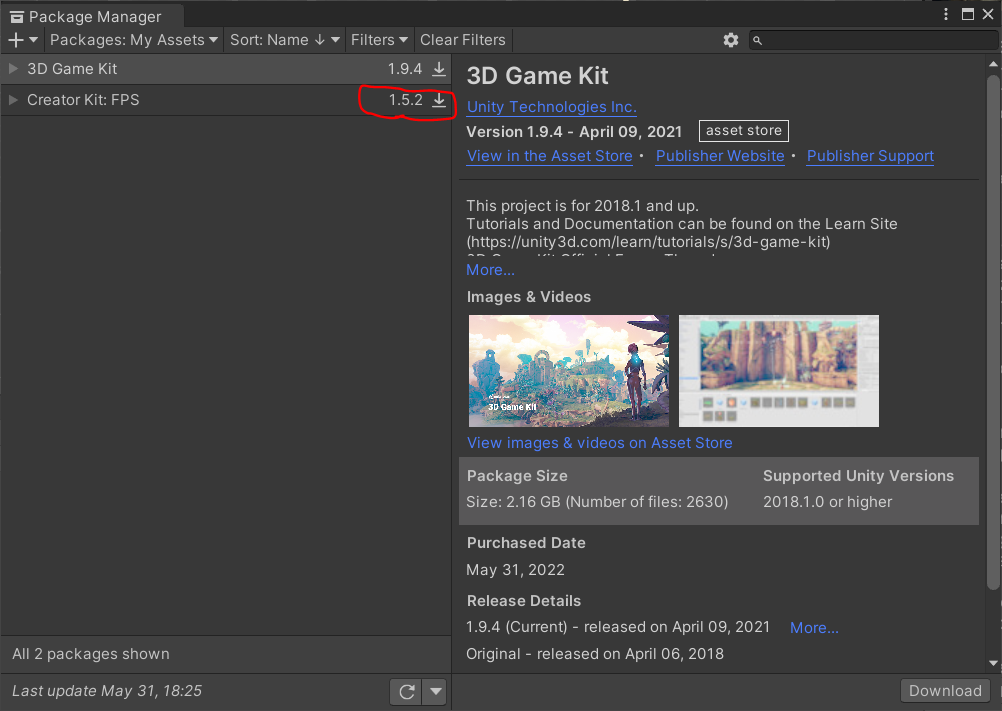Click the Release Details heading
This screenshot has height=711, width=1002.
[x=524, y=601]
